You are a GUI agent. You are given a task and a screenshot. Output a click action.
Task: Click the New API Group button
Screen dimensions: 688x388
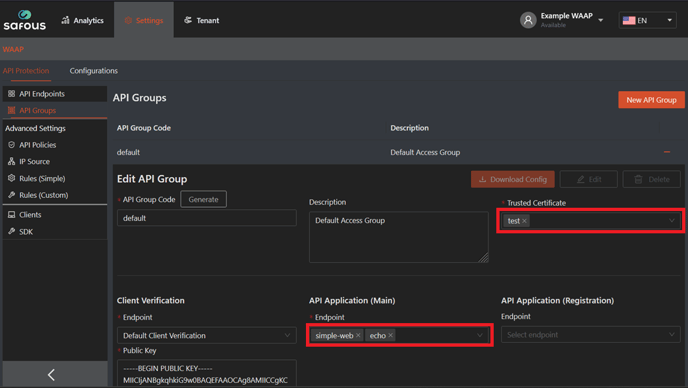651,100
